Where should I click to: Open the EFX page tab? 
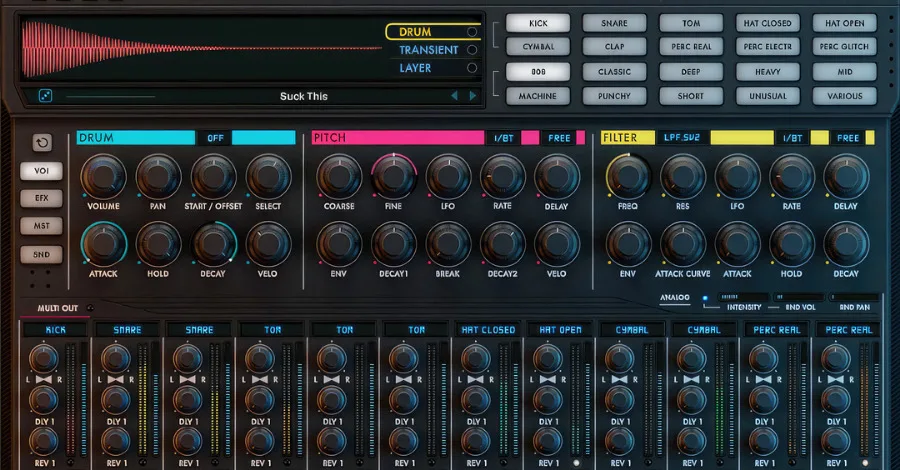41,198
